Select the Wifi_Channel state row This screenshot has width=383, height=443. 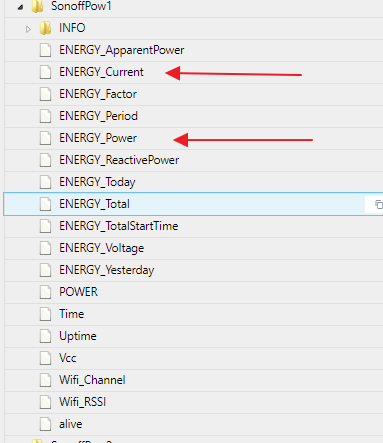(194, 380)
